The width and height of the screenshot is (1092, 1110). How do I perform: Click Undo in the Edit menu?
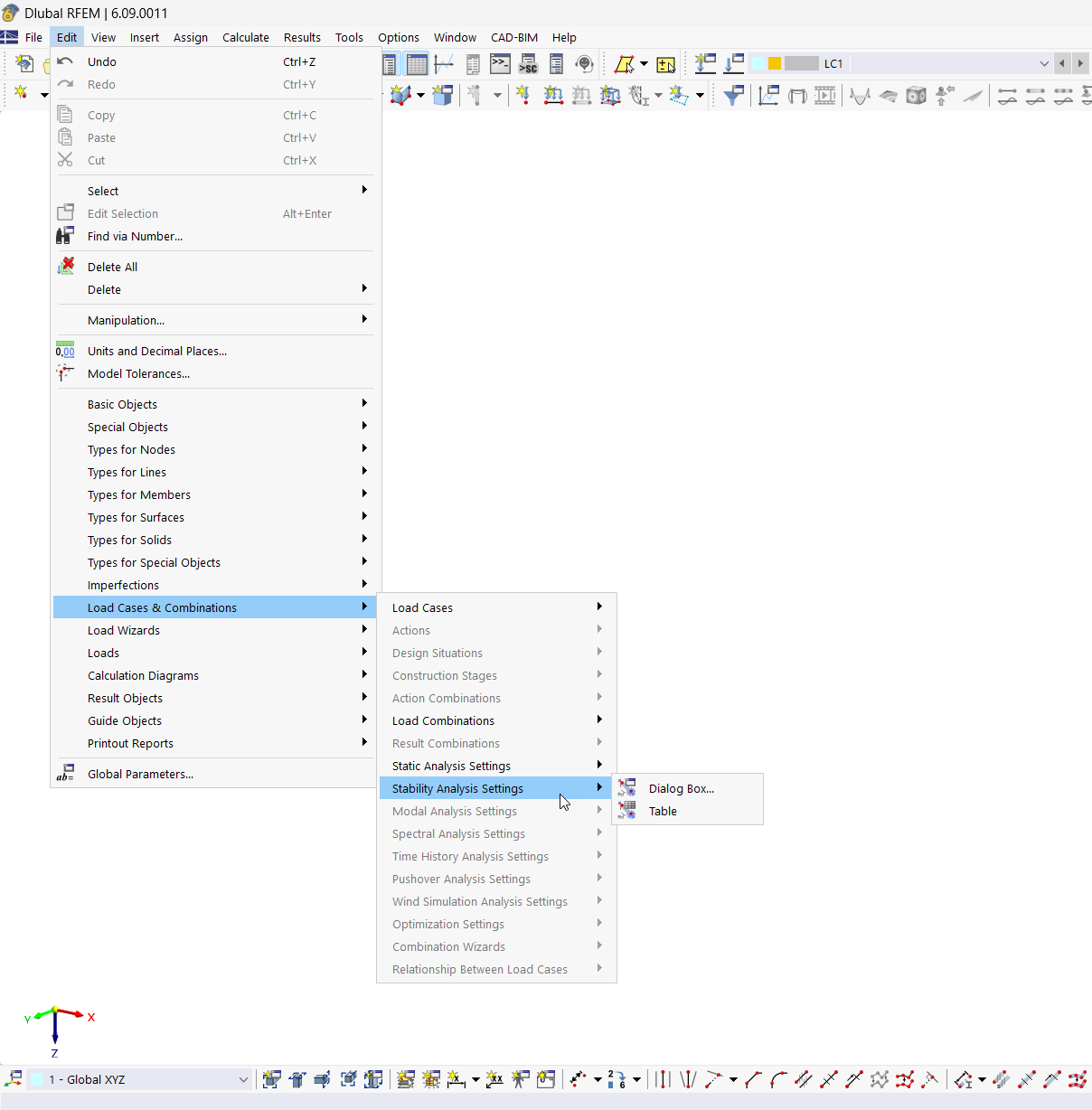[x=215, y=61]
